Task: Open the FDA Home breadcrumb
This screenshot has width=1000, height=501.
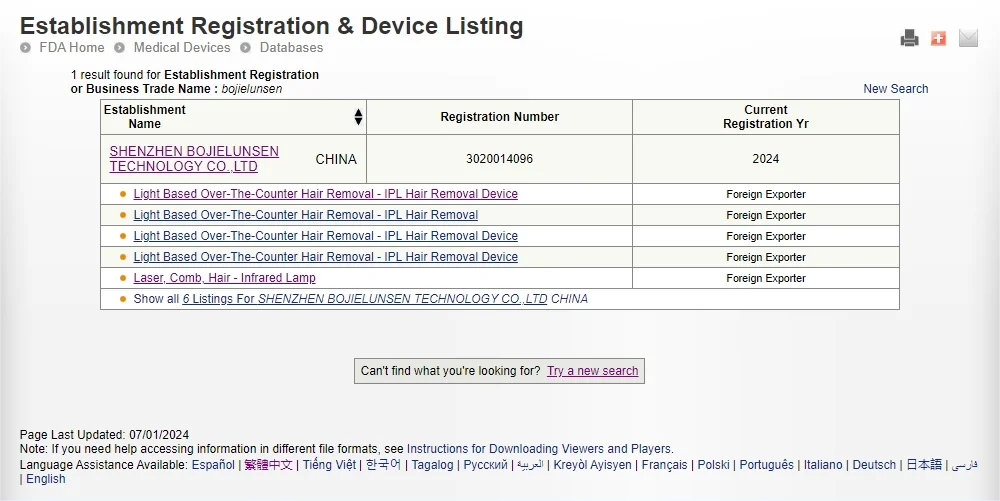Action: coord(72,48)
